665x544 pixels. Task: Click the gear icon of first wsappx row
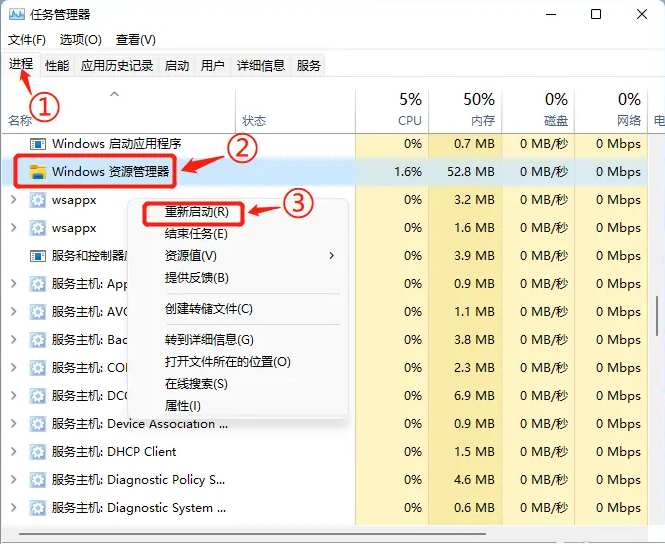[38, 200]
